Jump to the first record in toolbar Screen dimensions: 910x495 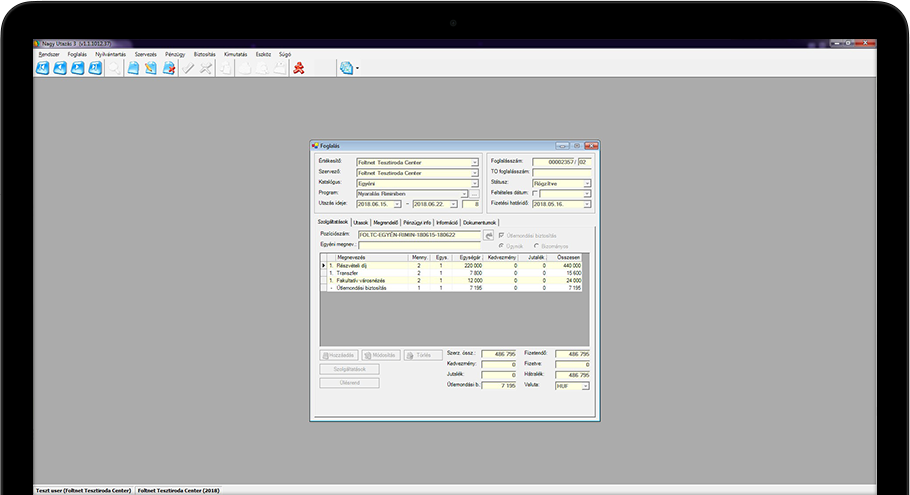(43, 68)
